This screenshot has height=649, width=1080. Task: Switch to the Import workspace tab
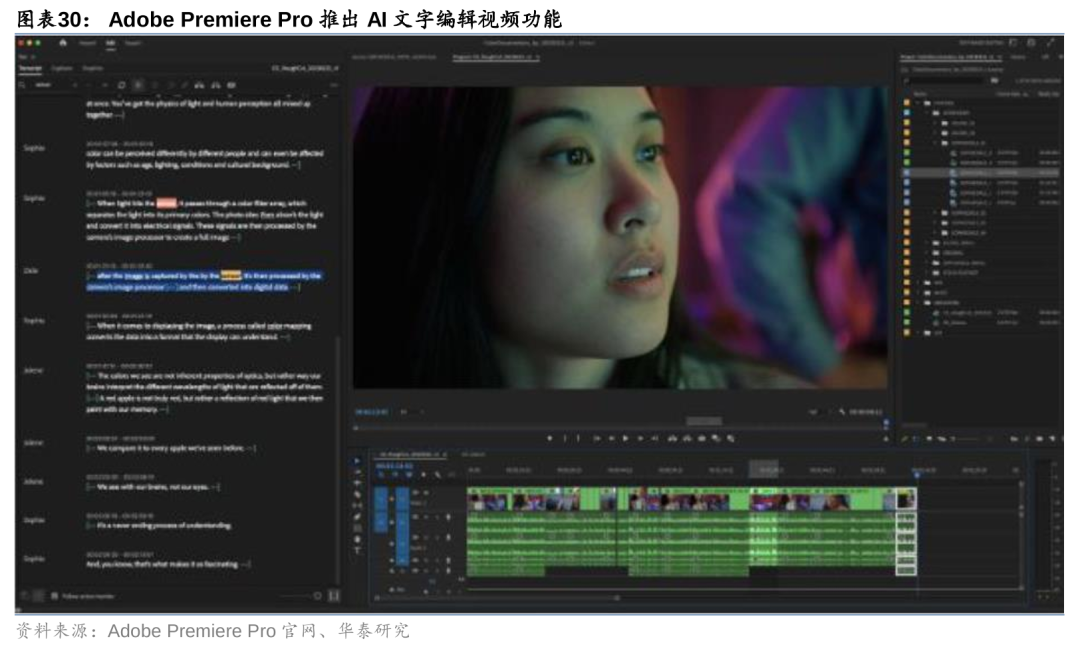point(87,43)
